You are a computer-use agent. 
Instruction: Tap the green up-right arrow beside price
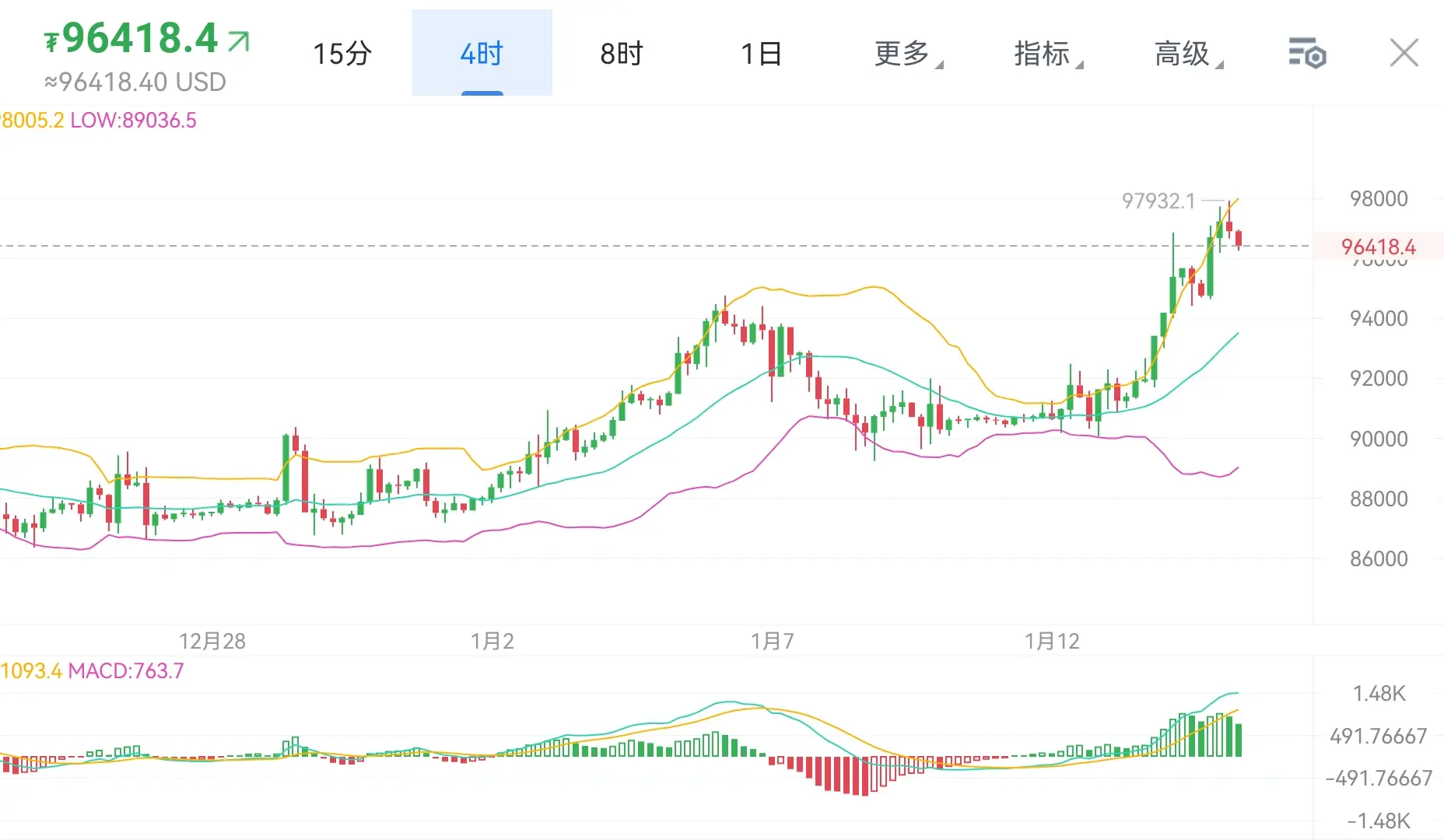click(x=239, y=40)
